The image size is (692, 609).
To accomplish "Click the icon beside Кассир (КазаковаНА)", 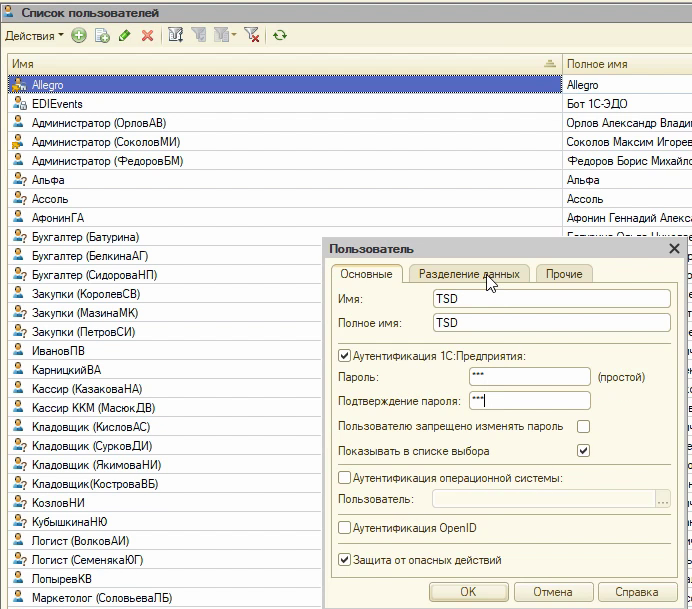I will point(18,388).
